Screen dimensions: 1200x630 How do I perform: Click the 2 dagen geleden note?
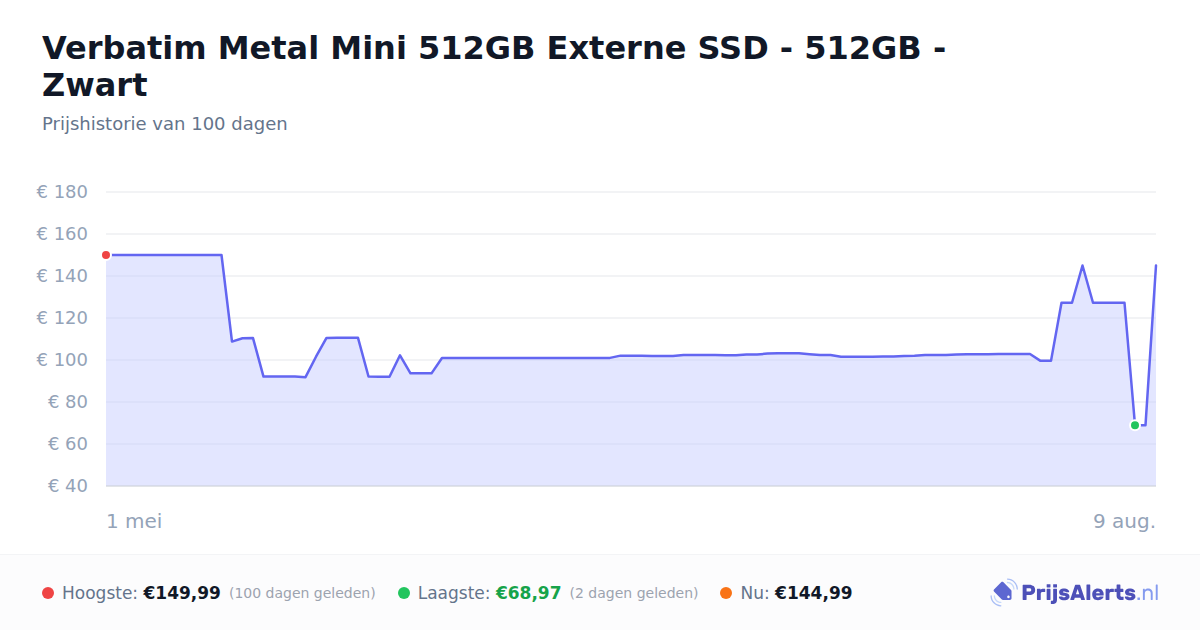[634, 593]
